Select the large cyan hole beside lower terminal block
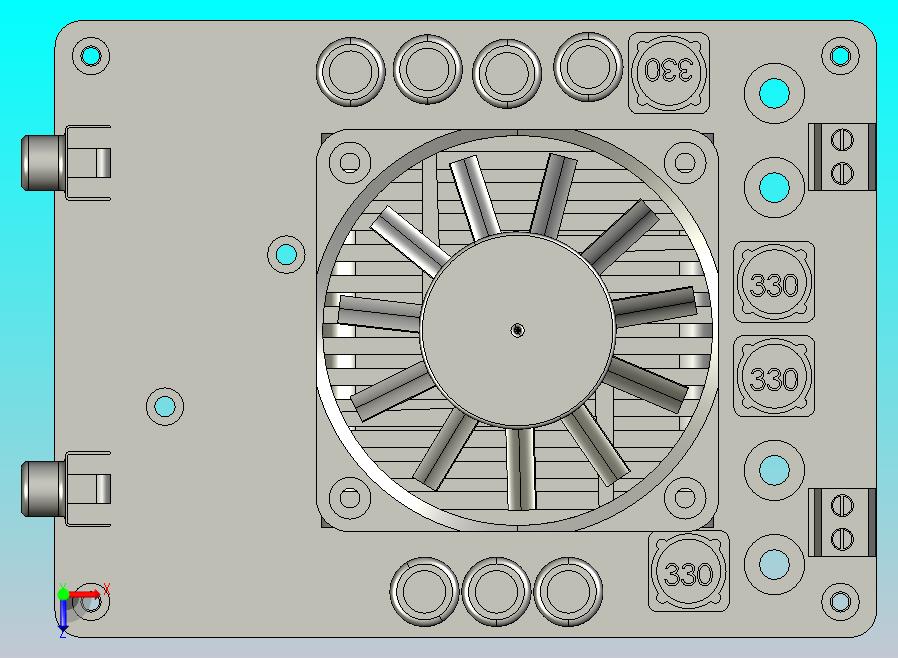Image resolution: width=898 pixels, height=658 pixels. pyautogui.click(x=774, y=564)
